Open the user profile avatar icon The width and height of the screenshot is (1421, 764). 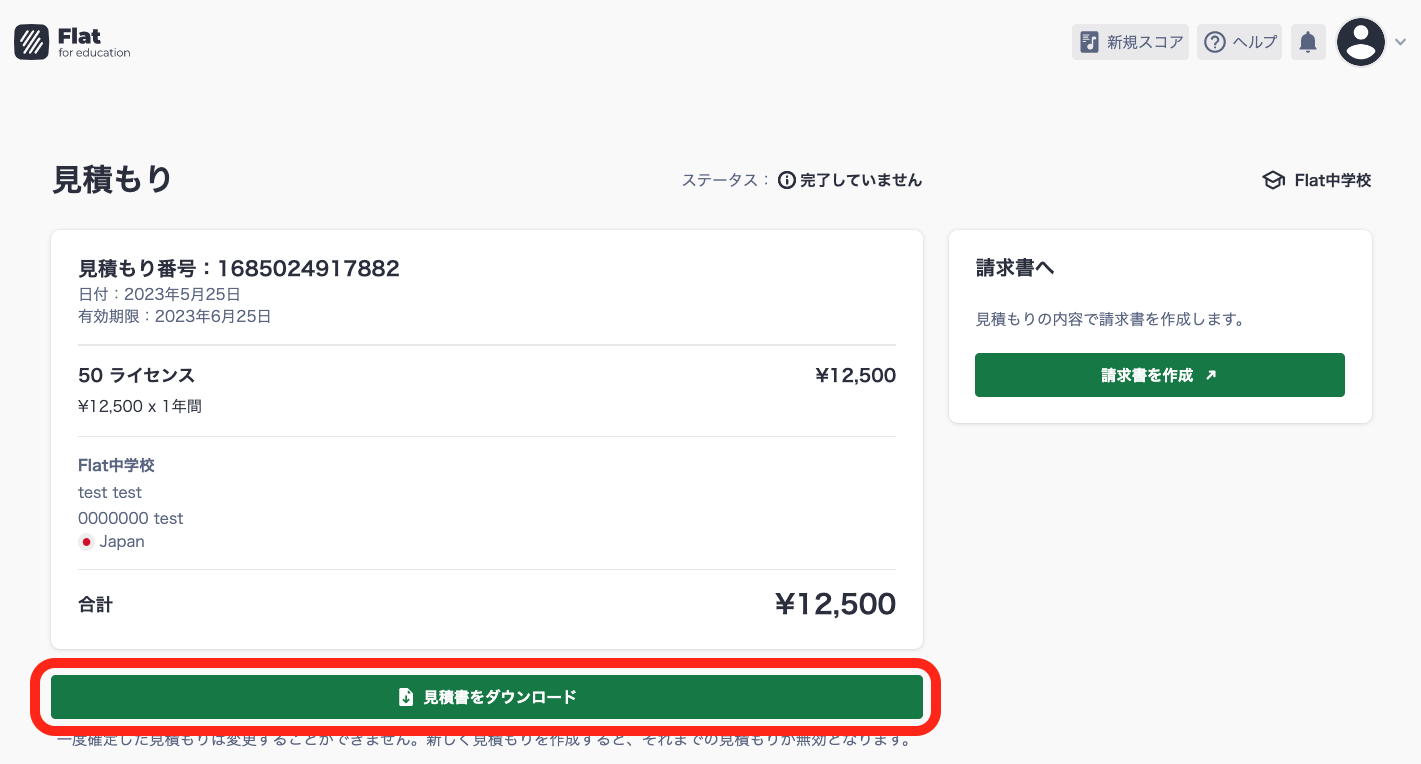pos(1360,41)
